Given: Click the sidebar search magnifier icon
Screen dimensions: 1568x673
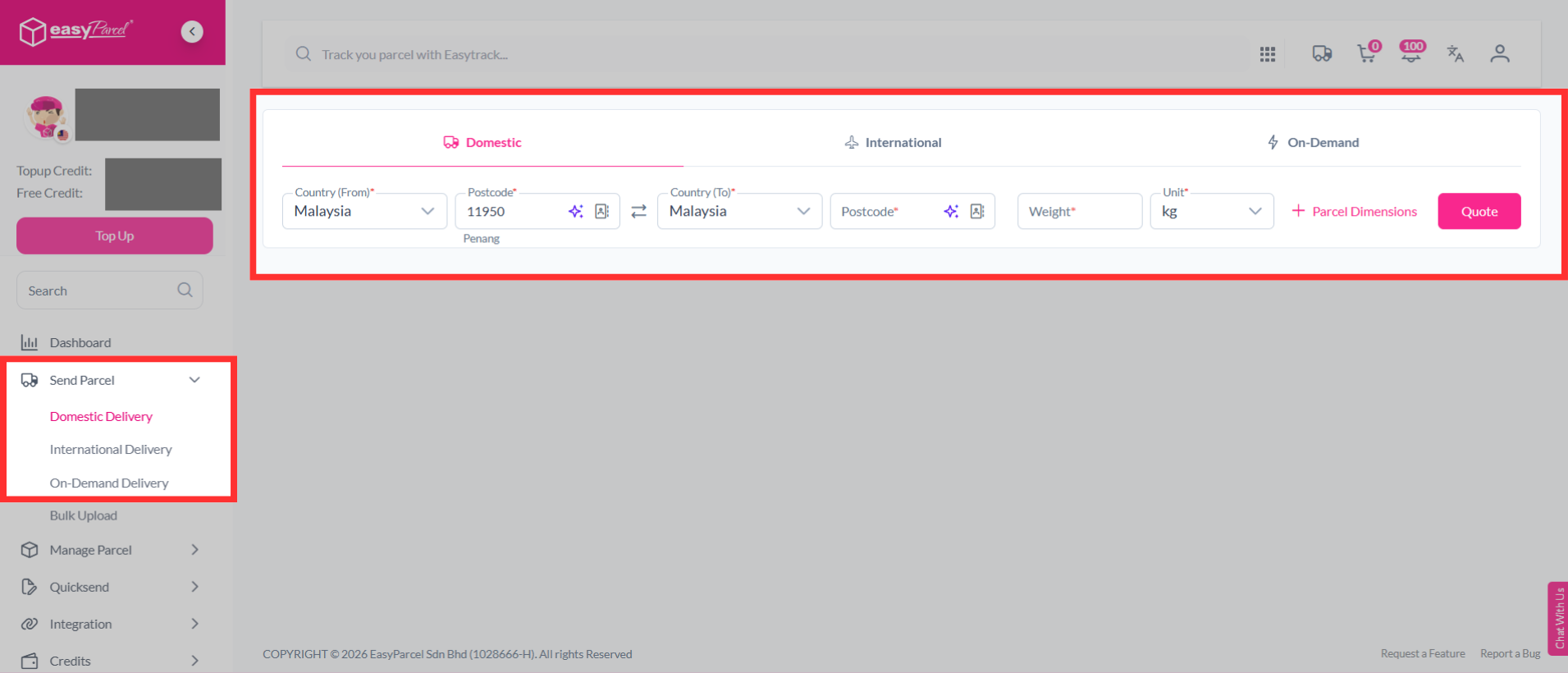Looking at the screenshot, I should tap(185, 290).
